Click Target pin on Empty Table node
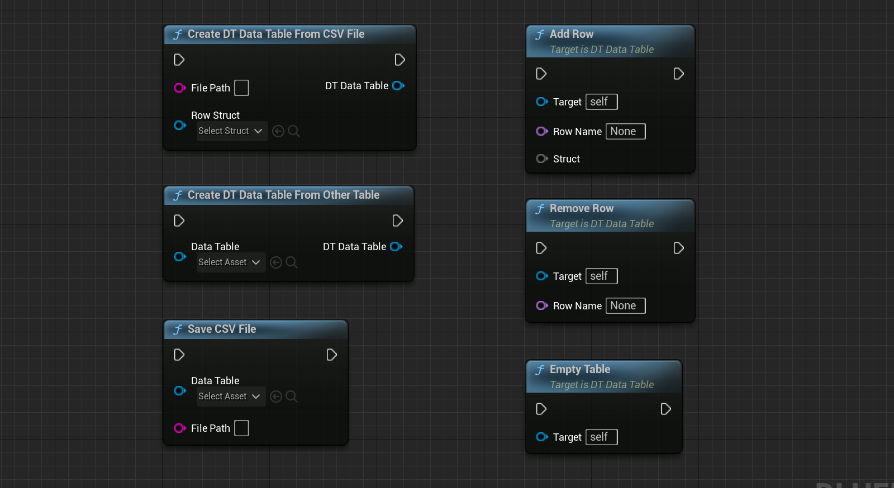The width and height of the screenshot is (894, 488). coord(542,437)
